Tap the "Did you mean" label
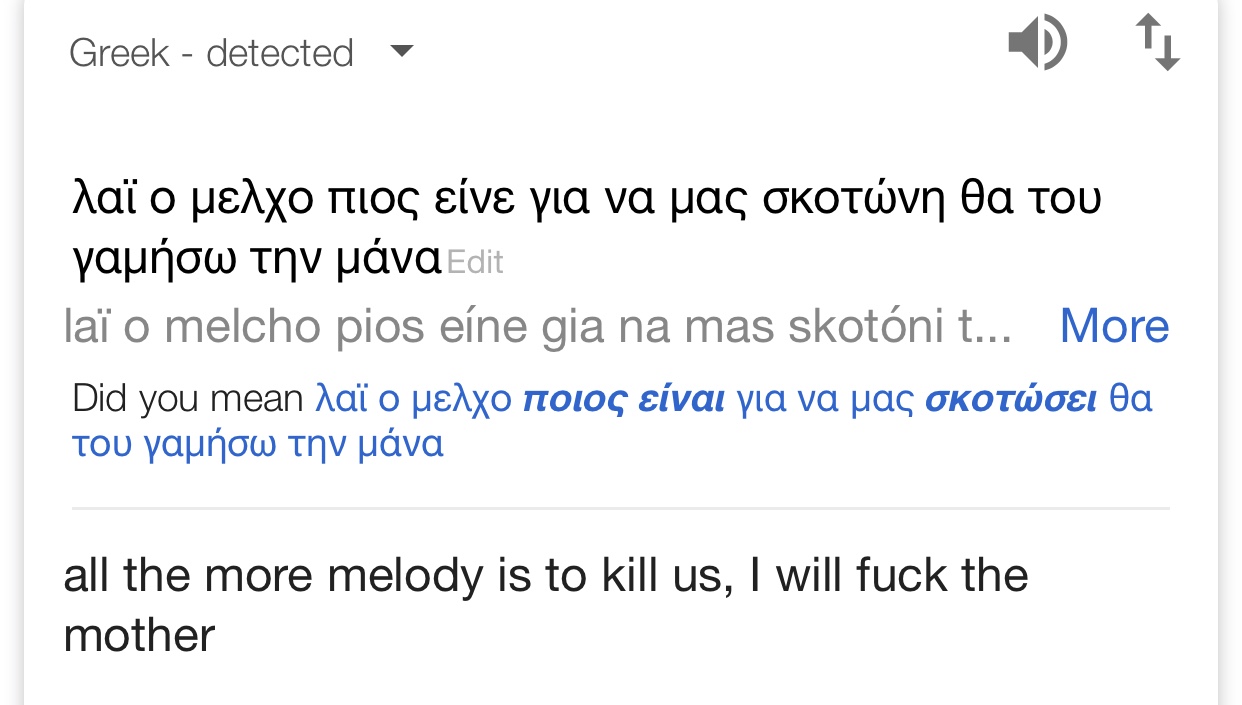The width and height of the screenshot is (1242, 705). [187, 399]
